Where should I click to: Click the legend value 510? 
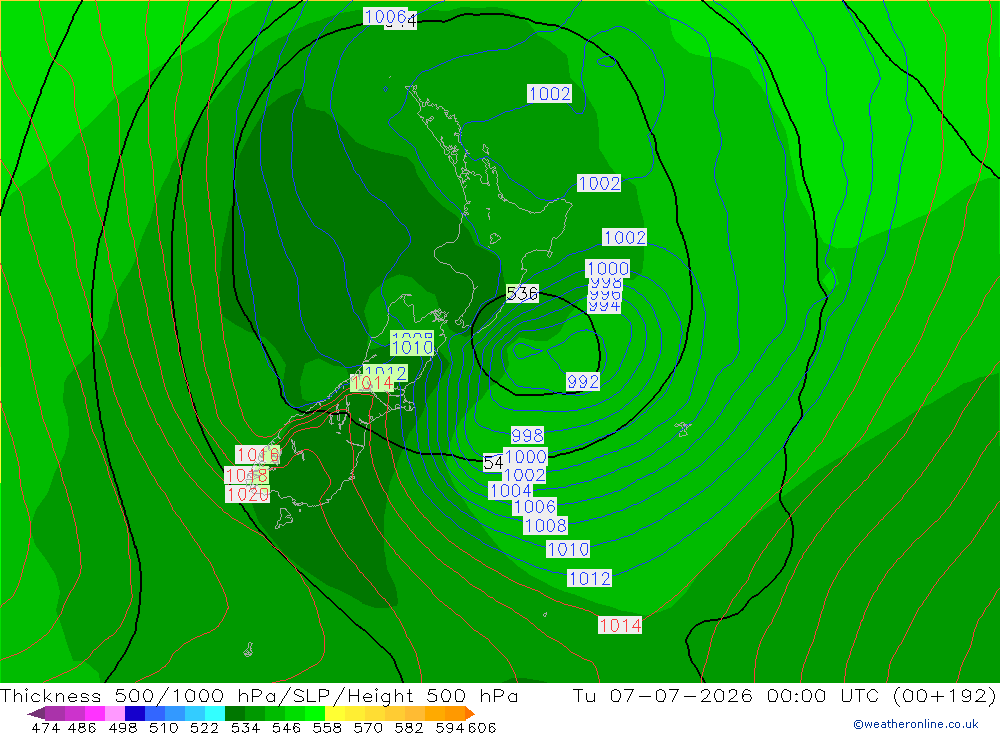[163, 727]
